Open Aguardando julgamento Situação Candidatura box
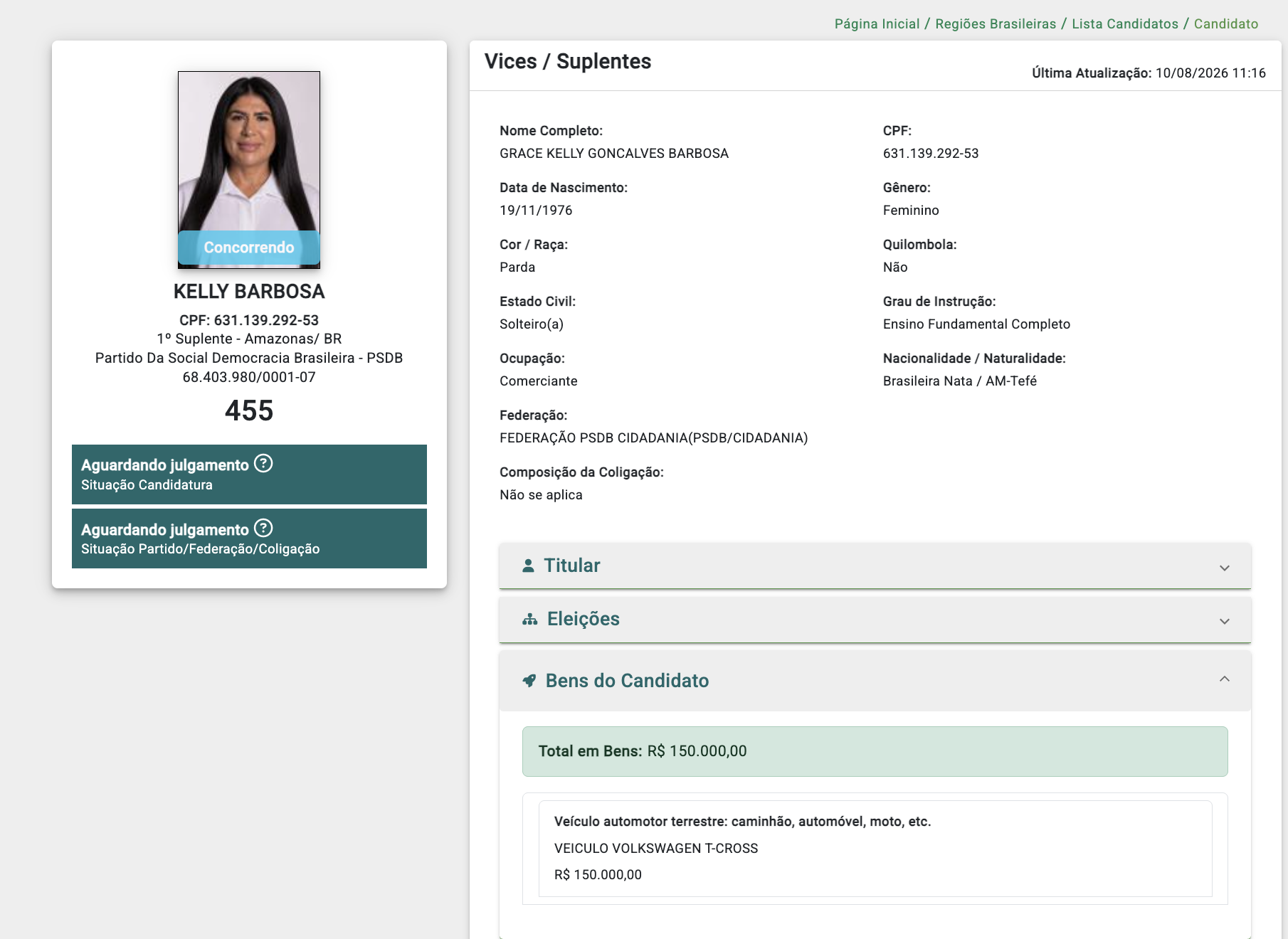 pyautogui.click(x=249, y=474)
